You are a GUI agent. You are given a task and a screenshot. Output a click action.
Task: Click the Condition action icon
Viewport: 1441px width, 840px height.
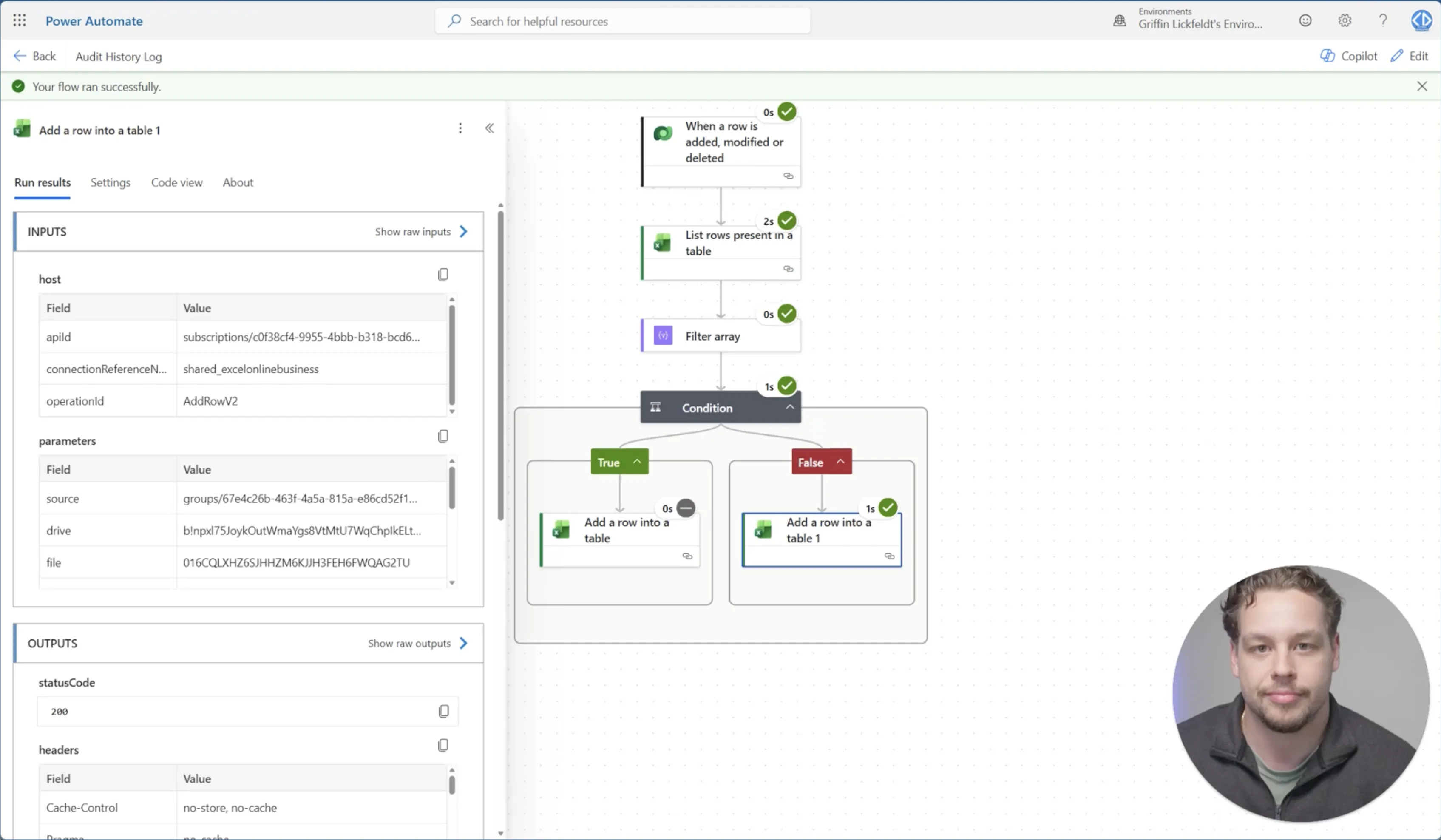pos(656,407)
